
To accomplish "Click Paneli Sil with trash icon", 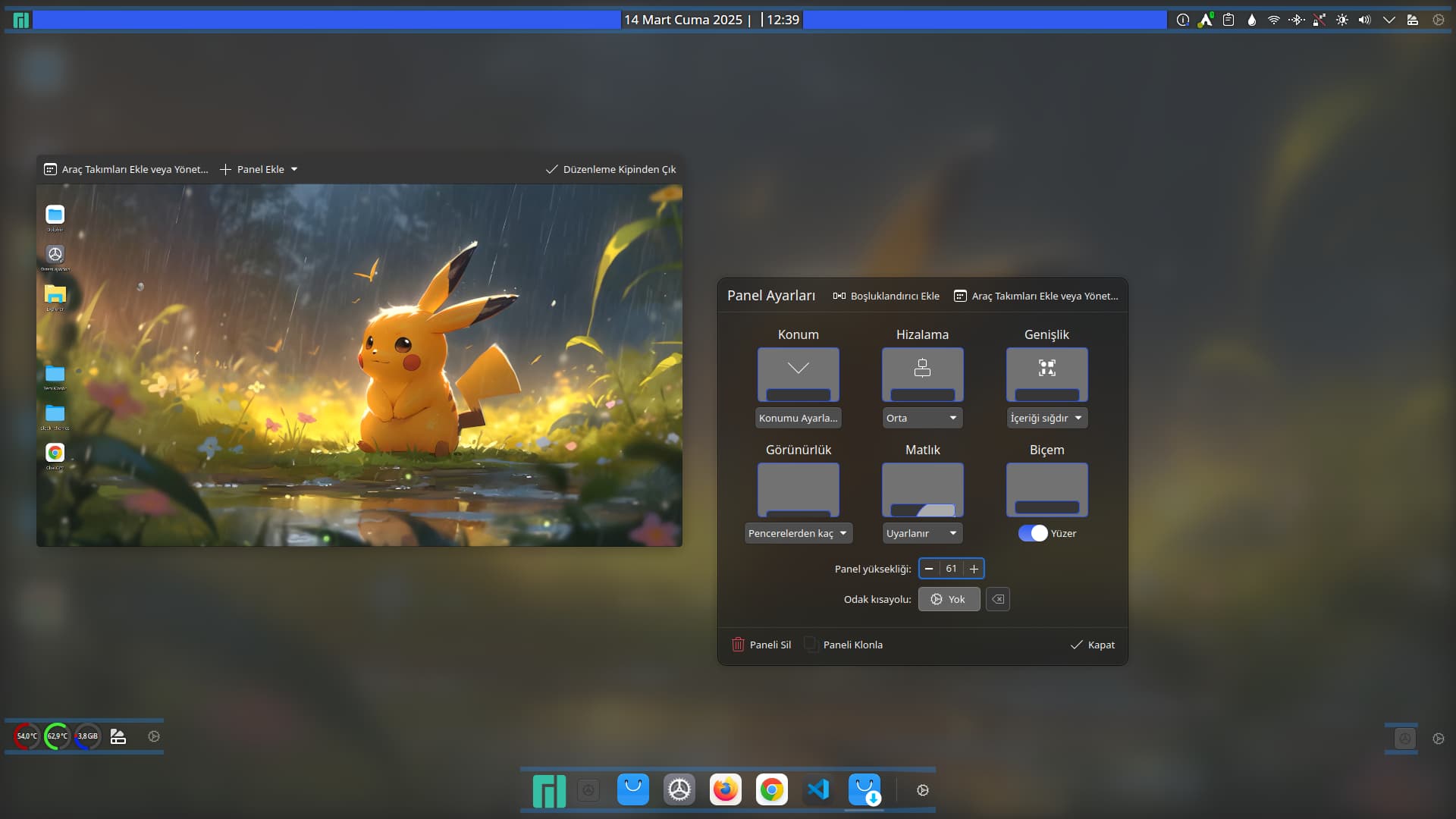I will click(761, 645).
